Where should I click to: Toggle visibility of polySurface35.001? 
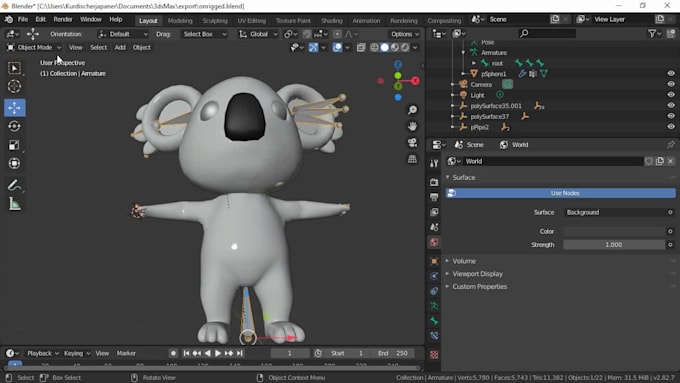(x=670, y=105)
